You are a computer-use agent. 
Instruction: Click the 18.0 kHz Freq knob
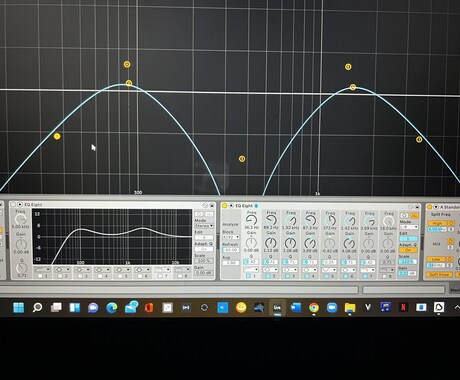(388, 220)
